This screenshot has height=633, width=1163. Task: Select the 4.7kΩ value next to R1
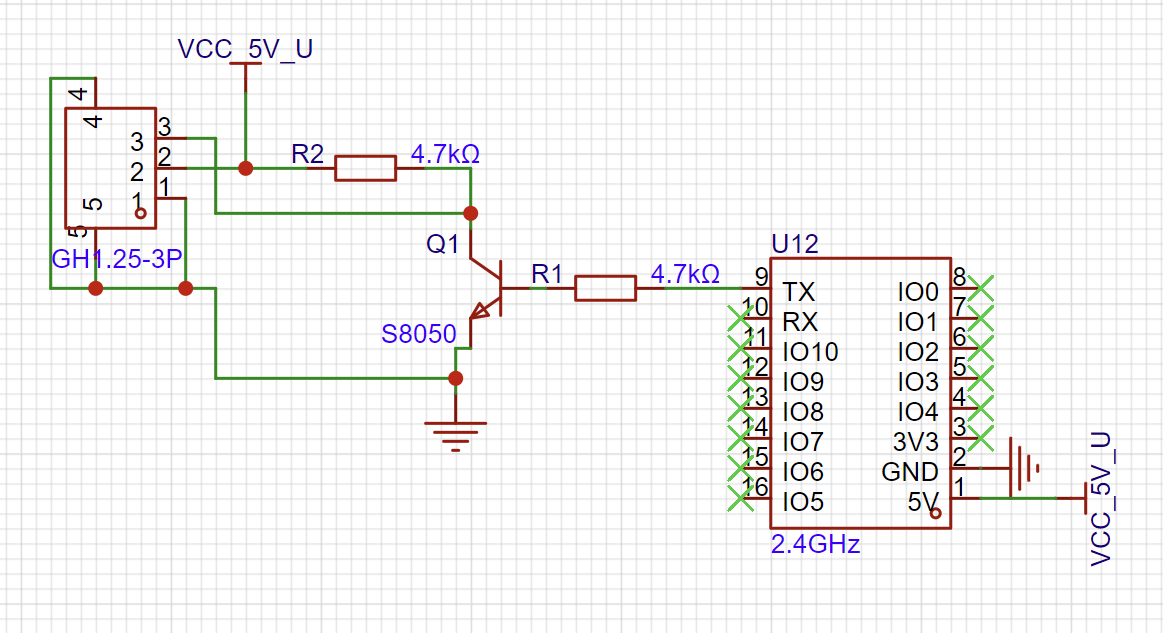685,273
